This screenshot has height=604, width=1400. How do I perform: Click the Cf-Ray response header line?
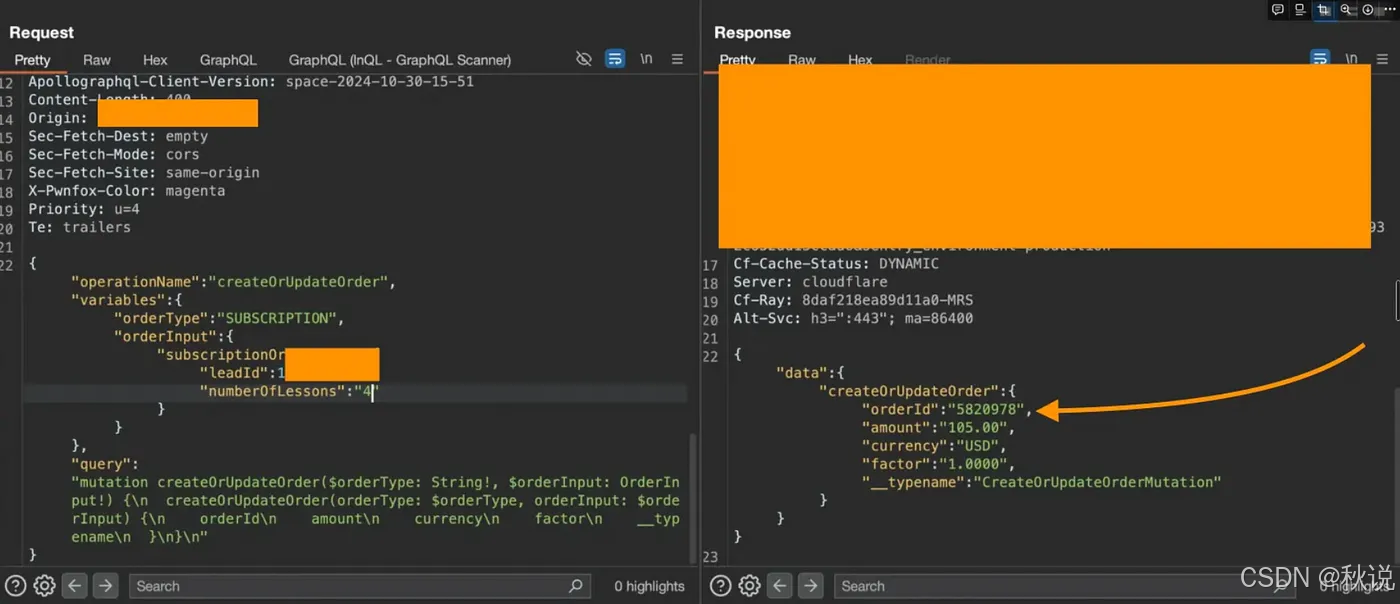(x=853, y=300)
